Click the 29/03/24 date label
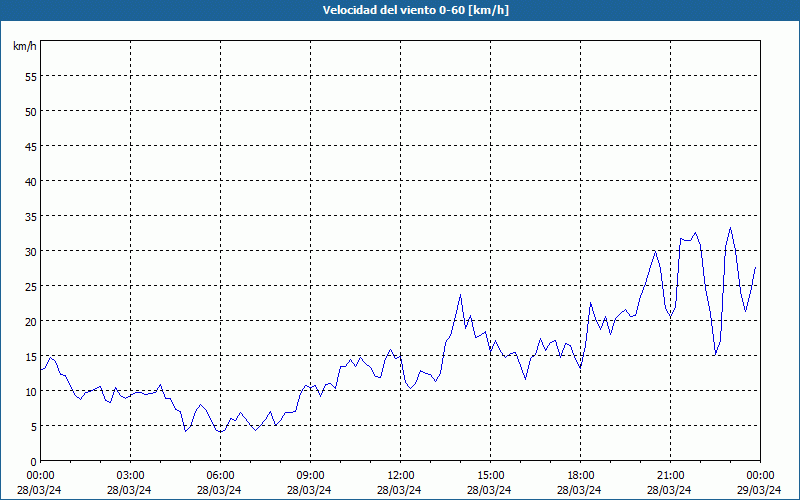 [x=759, y=490]
